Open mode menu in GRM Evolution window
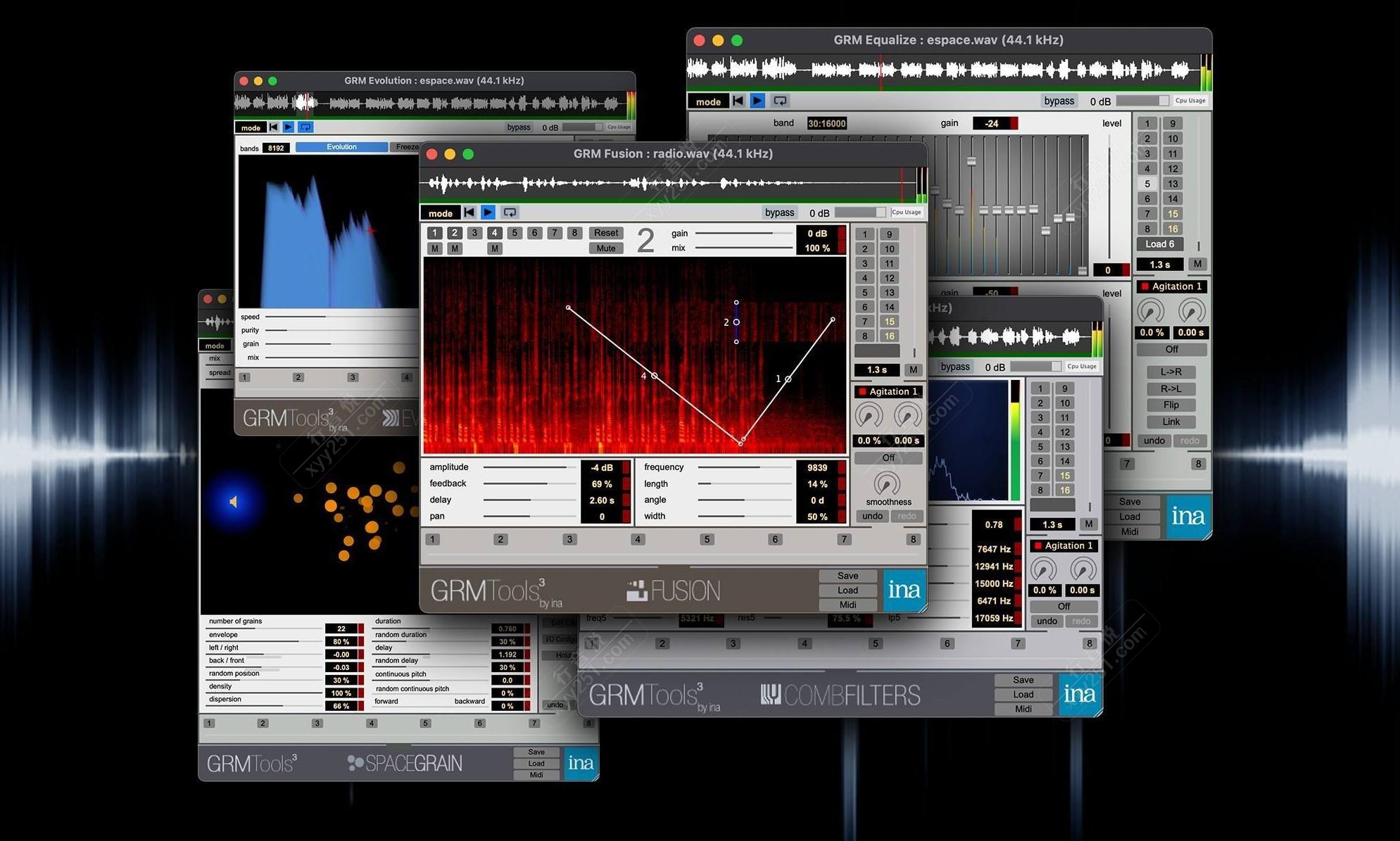1400x841 pixels. pos(251,127)
